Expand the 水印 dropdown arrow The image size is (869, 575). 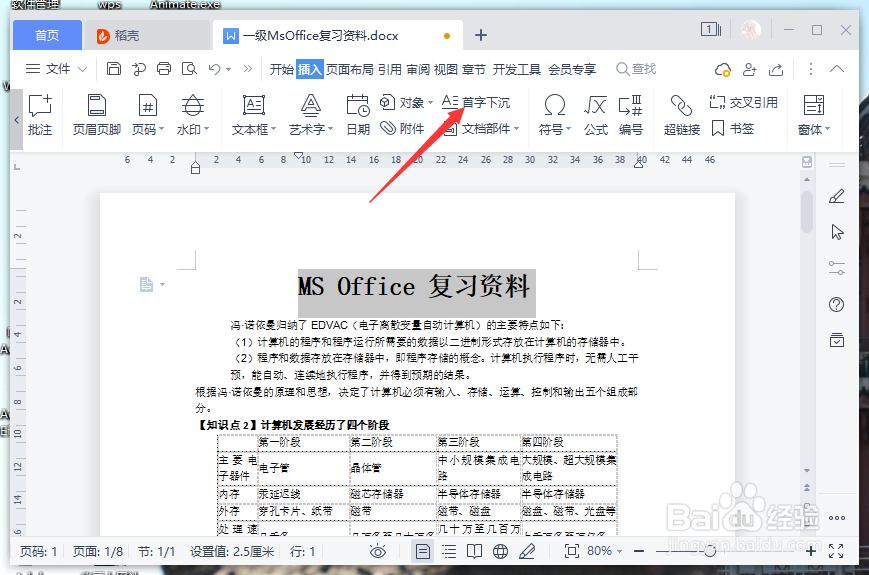(206, 129)
